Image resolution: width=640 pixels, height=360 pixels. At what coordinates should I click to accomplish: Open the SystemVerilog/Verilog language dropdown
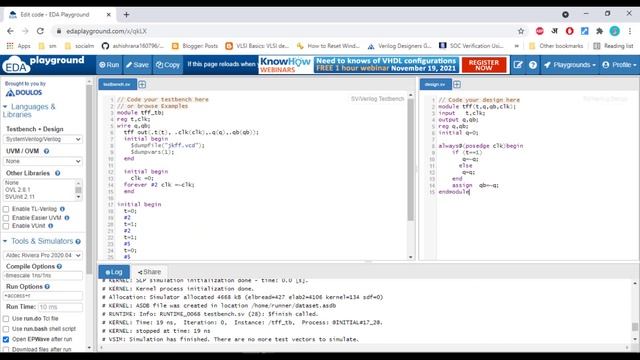click(42, 139)
